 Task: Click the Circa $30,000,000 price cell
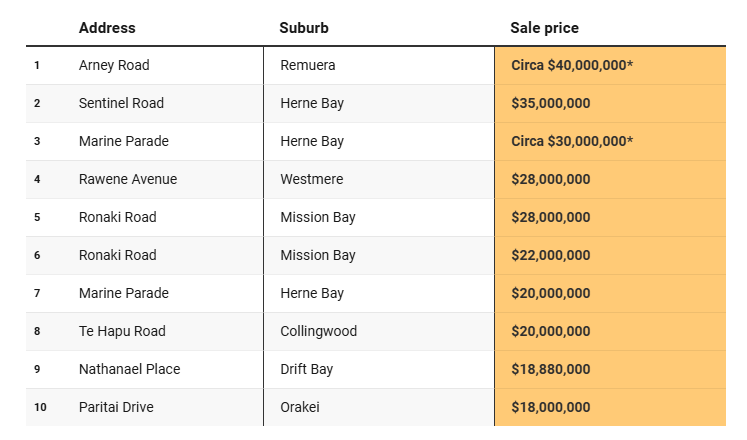pos(572,141)
